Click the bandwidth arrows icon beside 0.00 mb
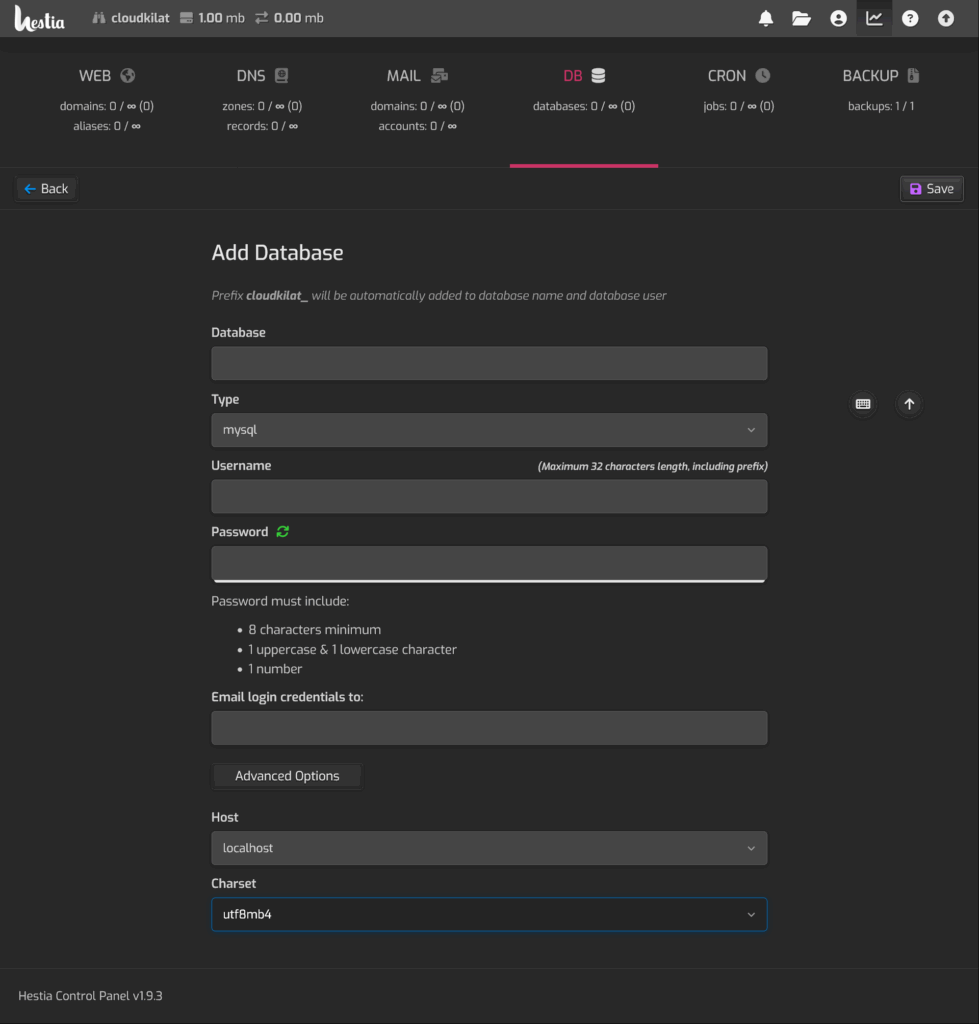This screenshot has height=1024, width=979. 262,18
